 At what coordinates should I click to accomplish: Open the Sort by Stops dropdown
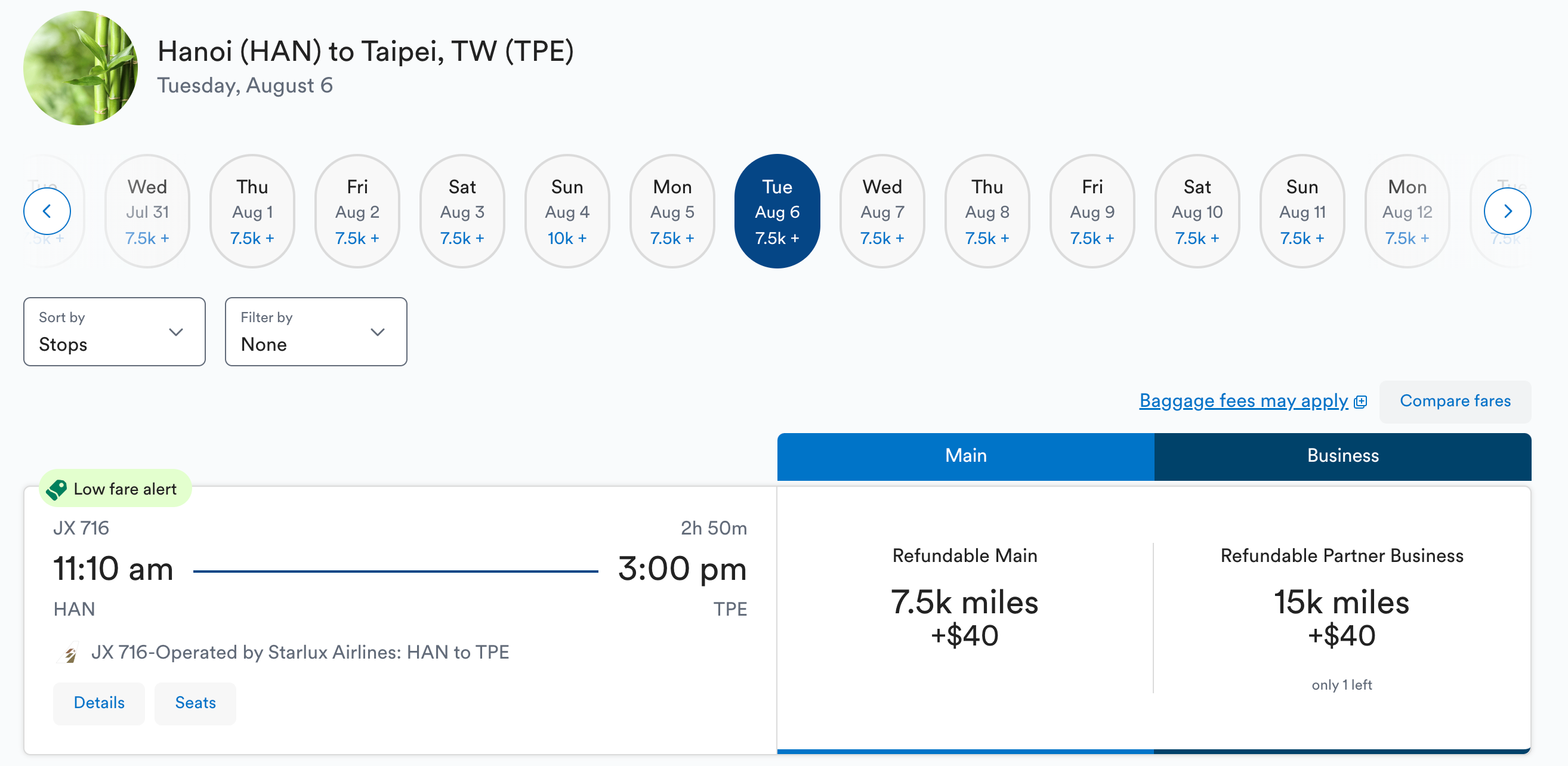(115, 332)
